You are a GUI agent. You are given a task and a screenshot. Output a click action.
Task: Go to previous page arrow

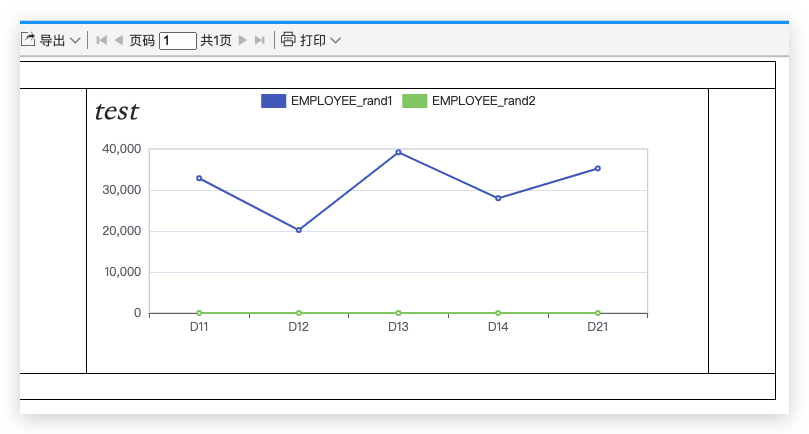coord(119,40)
